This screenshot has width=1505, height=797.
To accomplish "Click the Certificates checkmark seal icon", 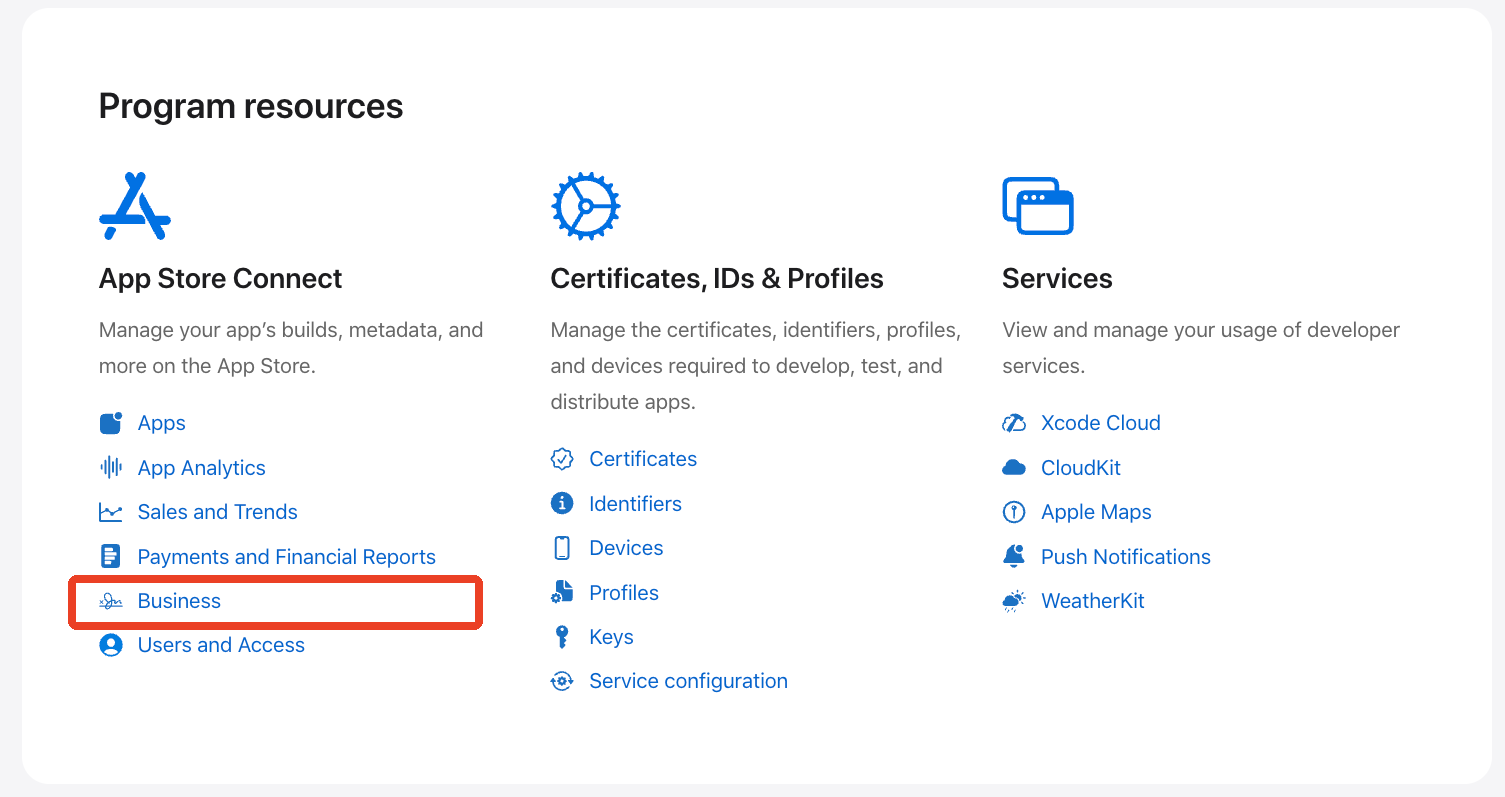I will 562,459.
